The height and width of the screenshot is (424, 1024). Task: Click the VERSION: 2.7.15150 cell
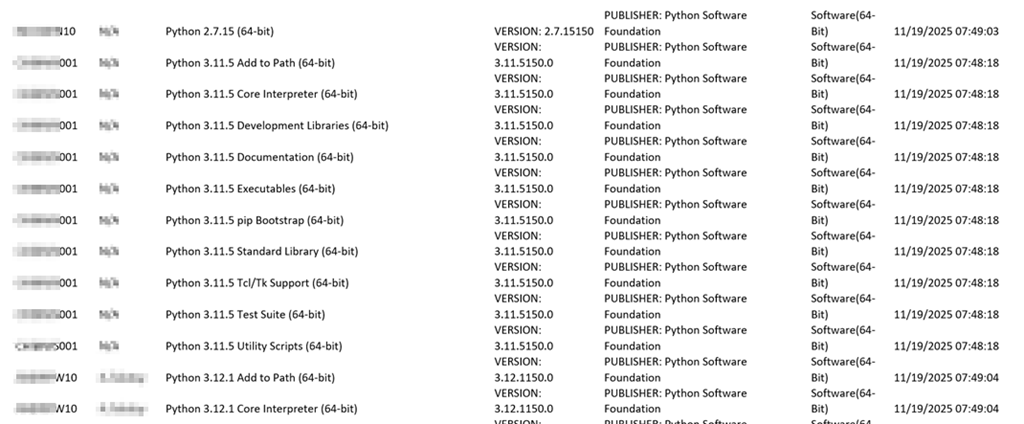click(x=544, y=32)
